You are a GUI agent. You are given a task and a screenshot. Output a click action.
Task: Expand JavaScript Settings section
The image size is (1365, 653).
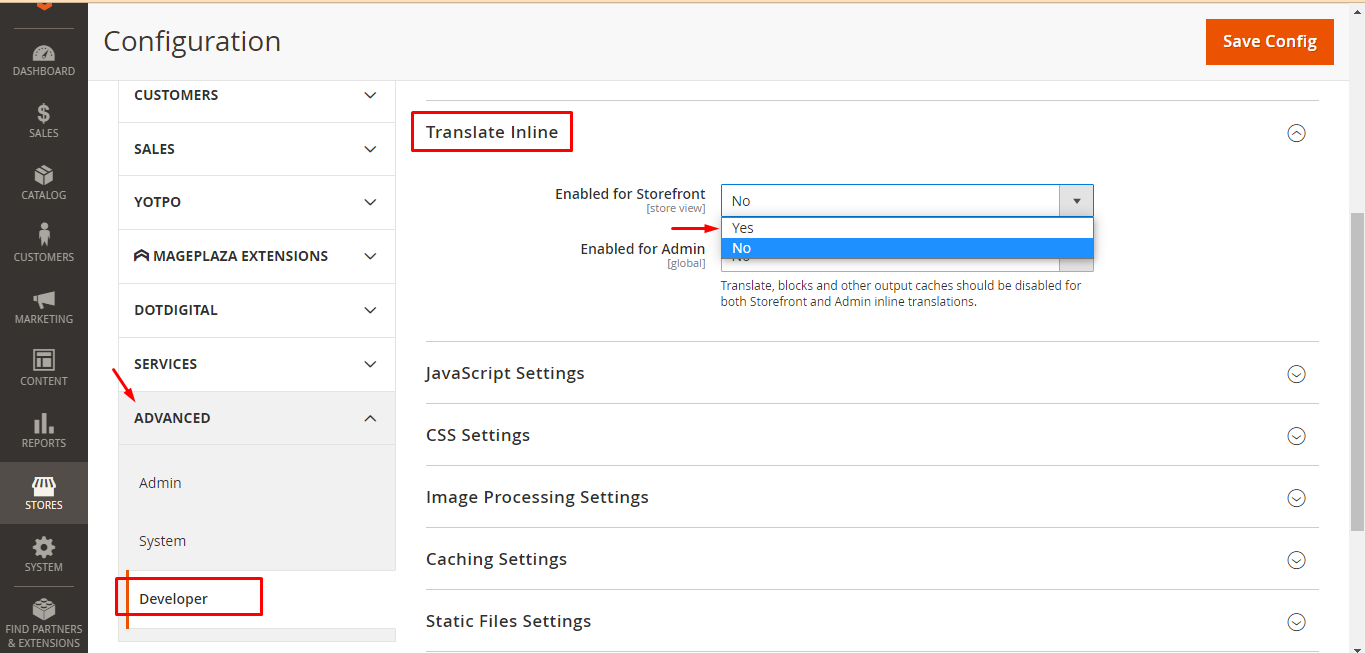[x=1296, y=374]
